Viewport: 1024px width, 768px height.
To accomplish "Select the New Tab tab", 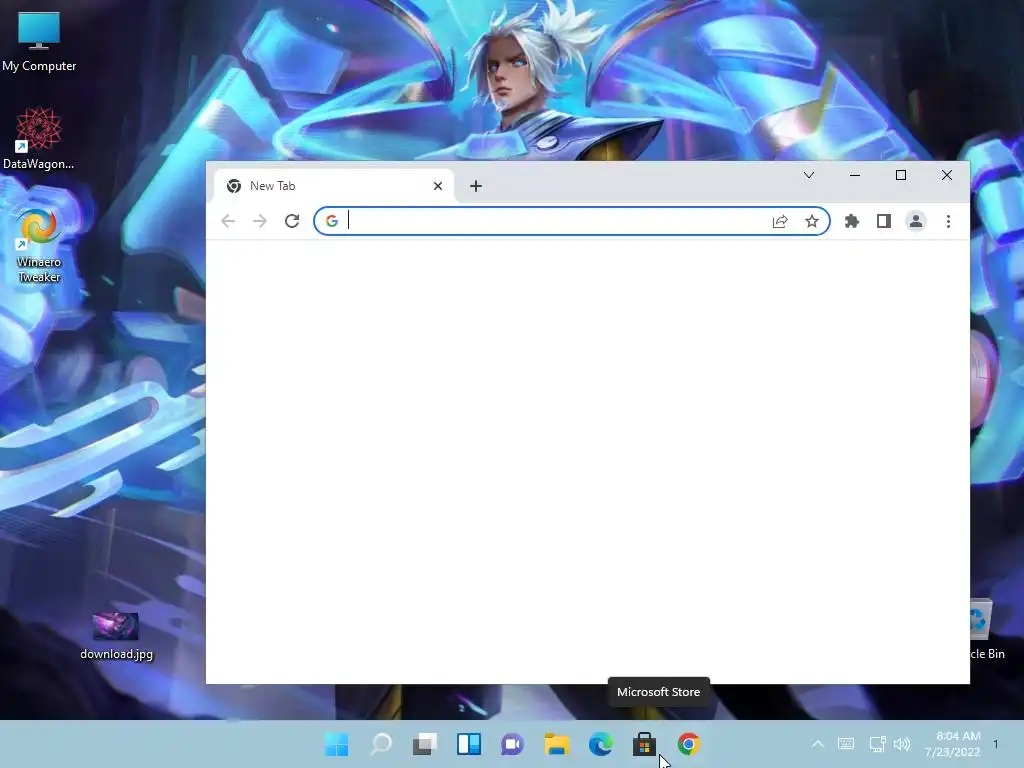I will click(334, 186).
